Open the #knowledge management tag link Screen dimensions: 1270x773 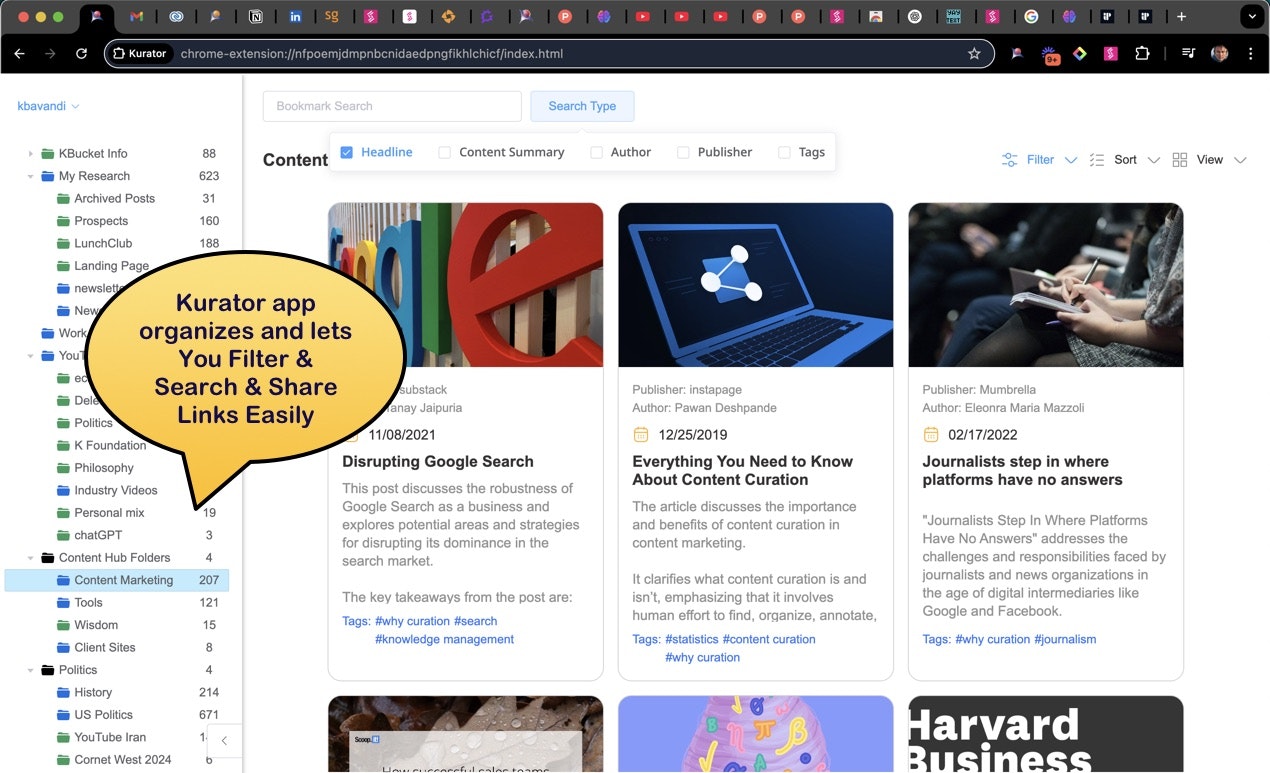click(x=444, y=639)
